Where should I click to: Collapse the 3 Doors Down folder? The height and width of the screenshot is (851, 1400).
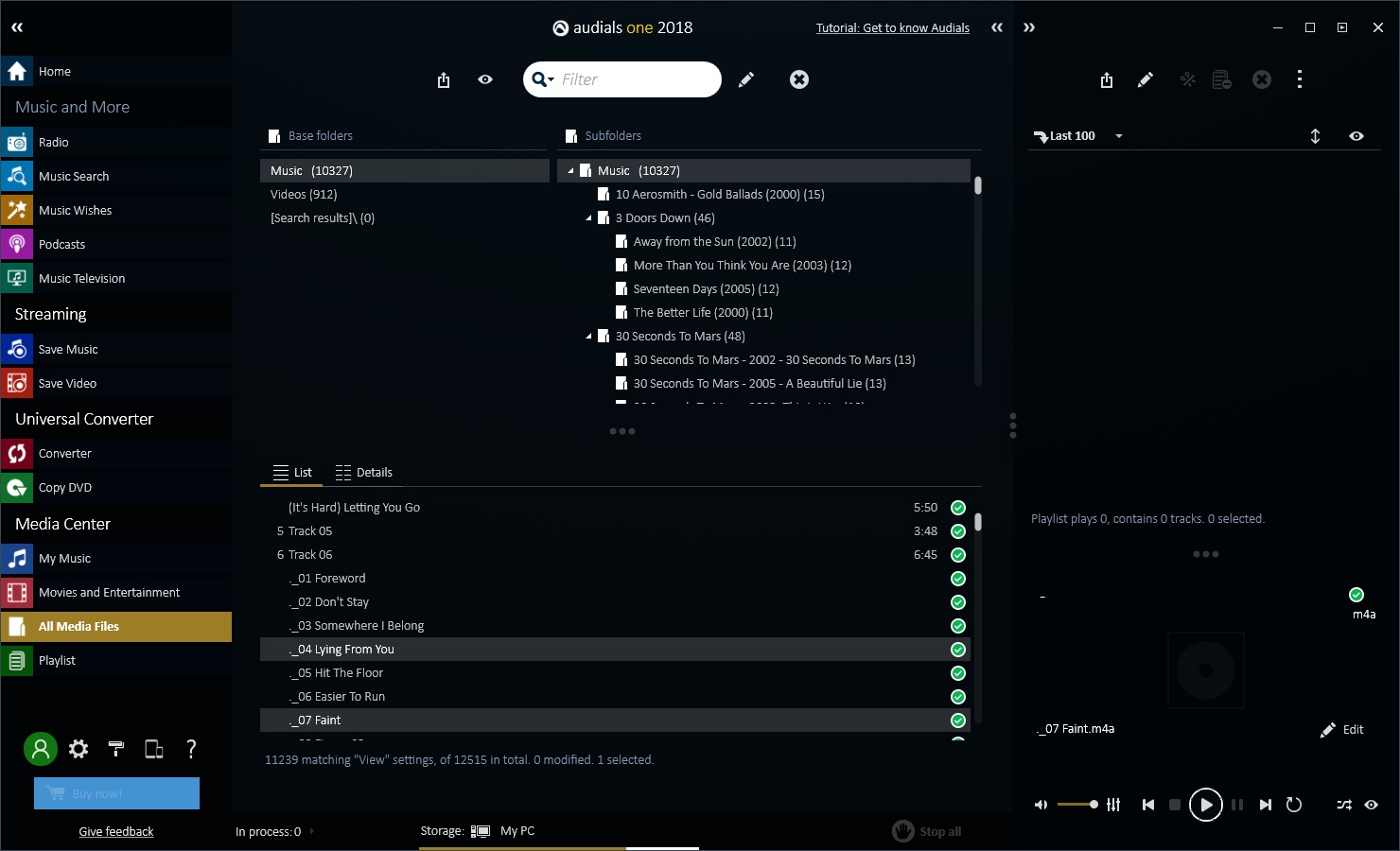pyautogui.click(x=588, y=218)
